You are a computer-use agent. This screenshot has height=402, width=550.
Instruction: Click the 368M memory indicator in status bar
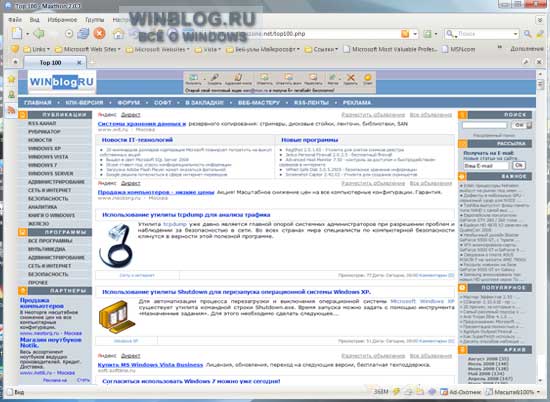click(381, 392)
